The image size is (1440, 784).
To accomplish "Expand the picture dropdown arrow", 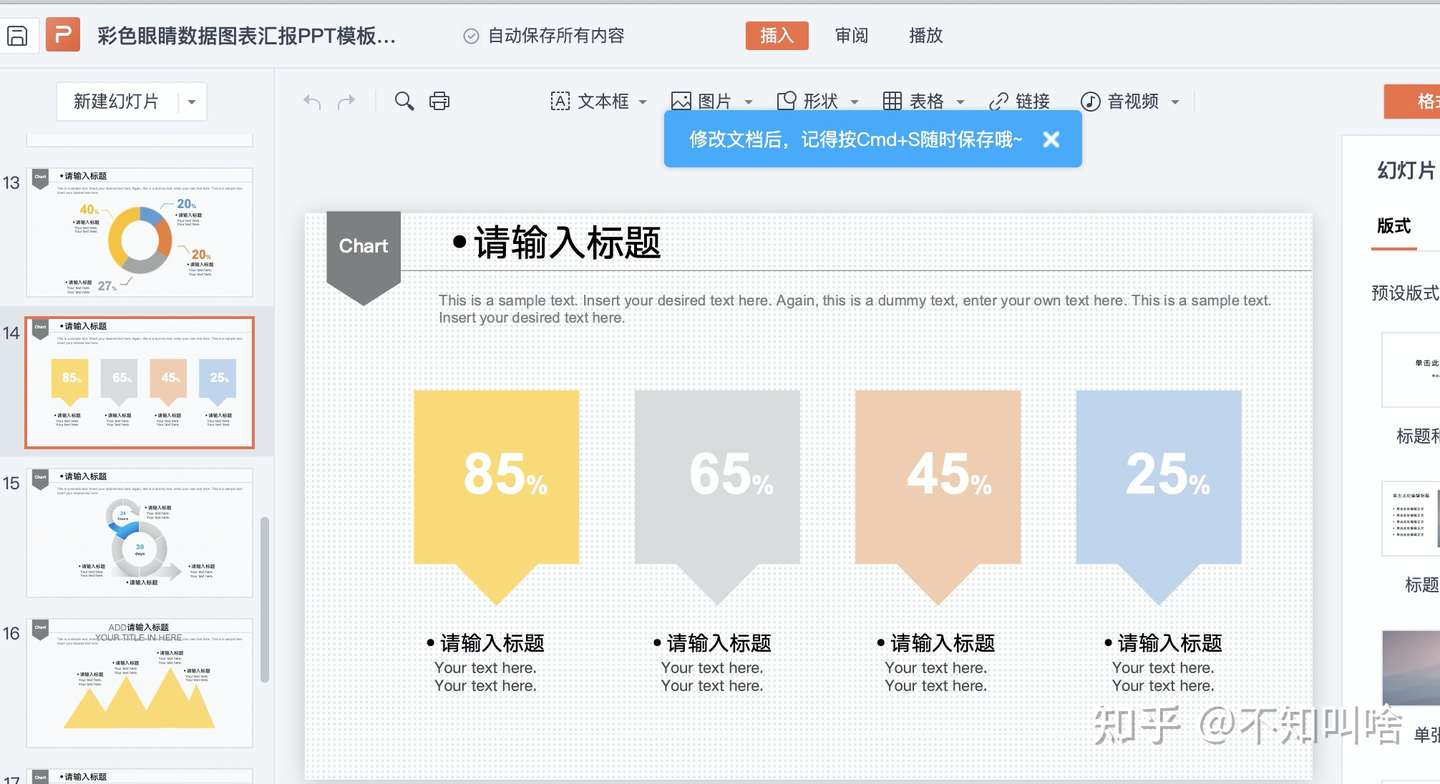I will pos(748,102).
